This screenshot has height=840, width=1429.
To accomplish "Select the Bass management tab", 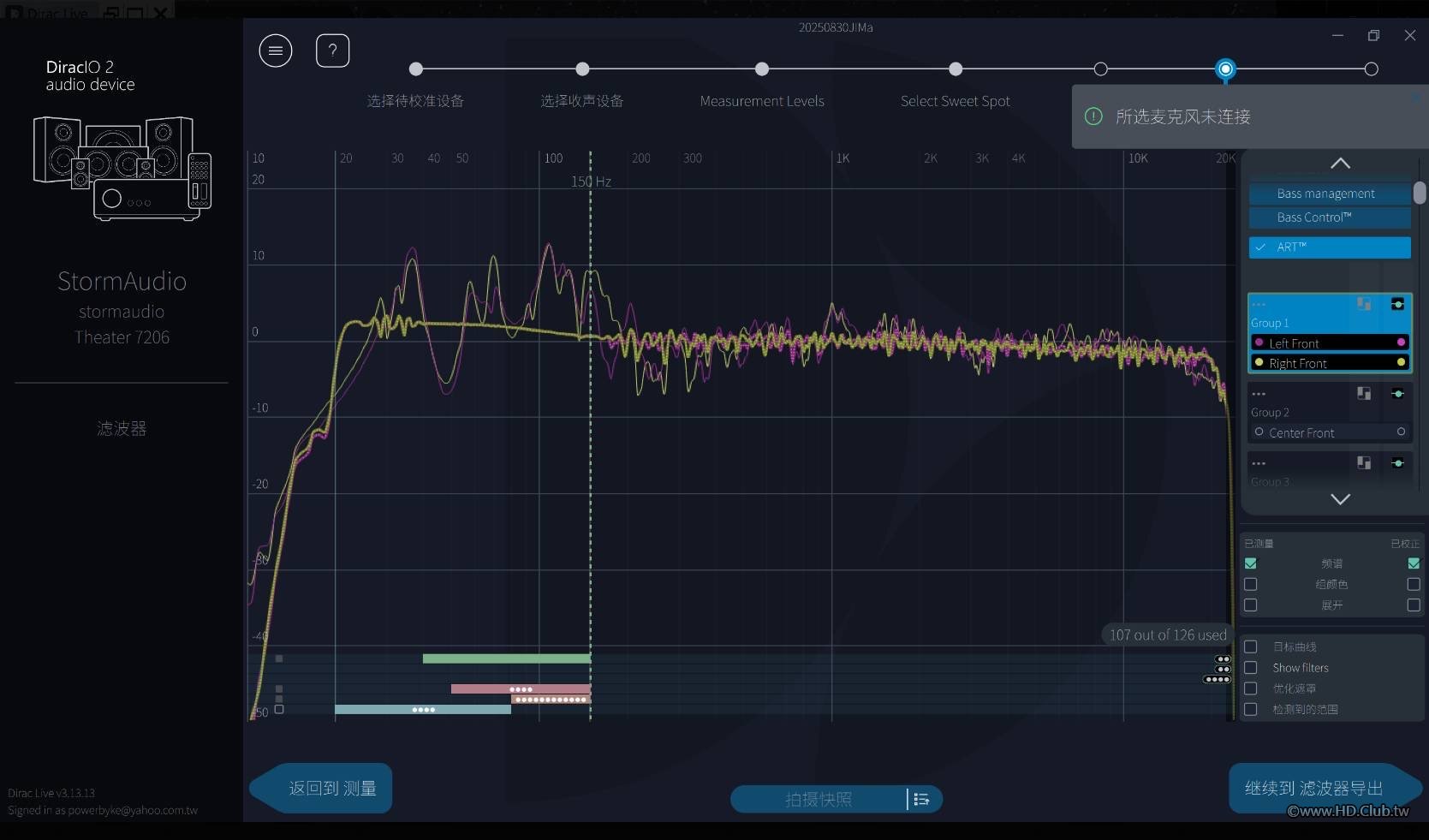I will pos(1330,194).
